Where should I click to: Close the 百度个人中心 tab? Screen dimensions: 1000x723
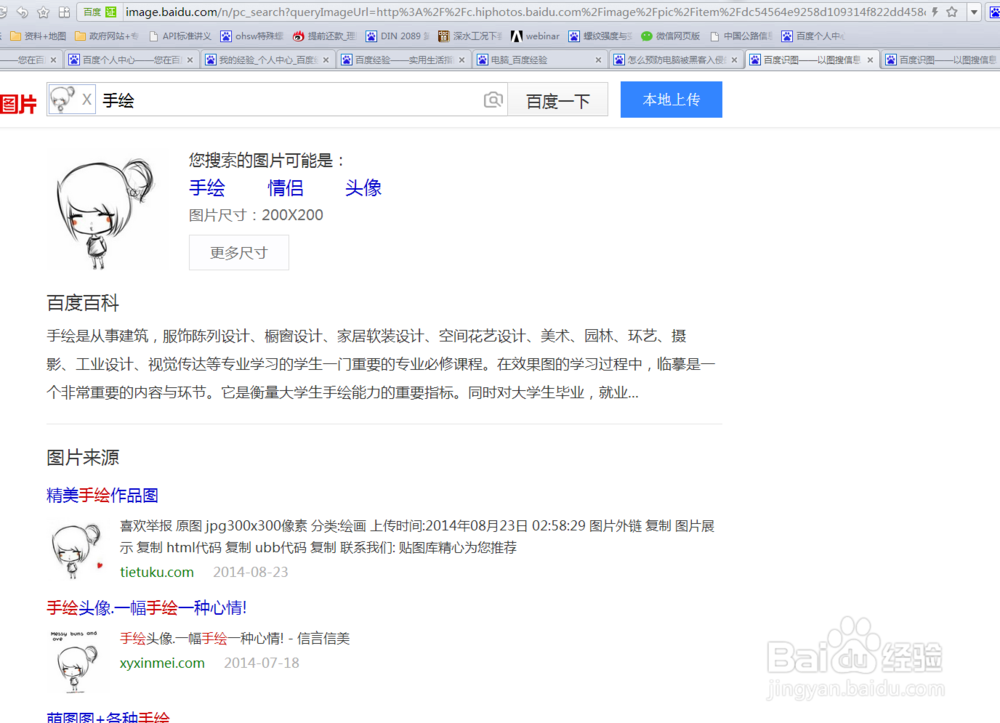tap(189, 60)
